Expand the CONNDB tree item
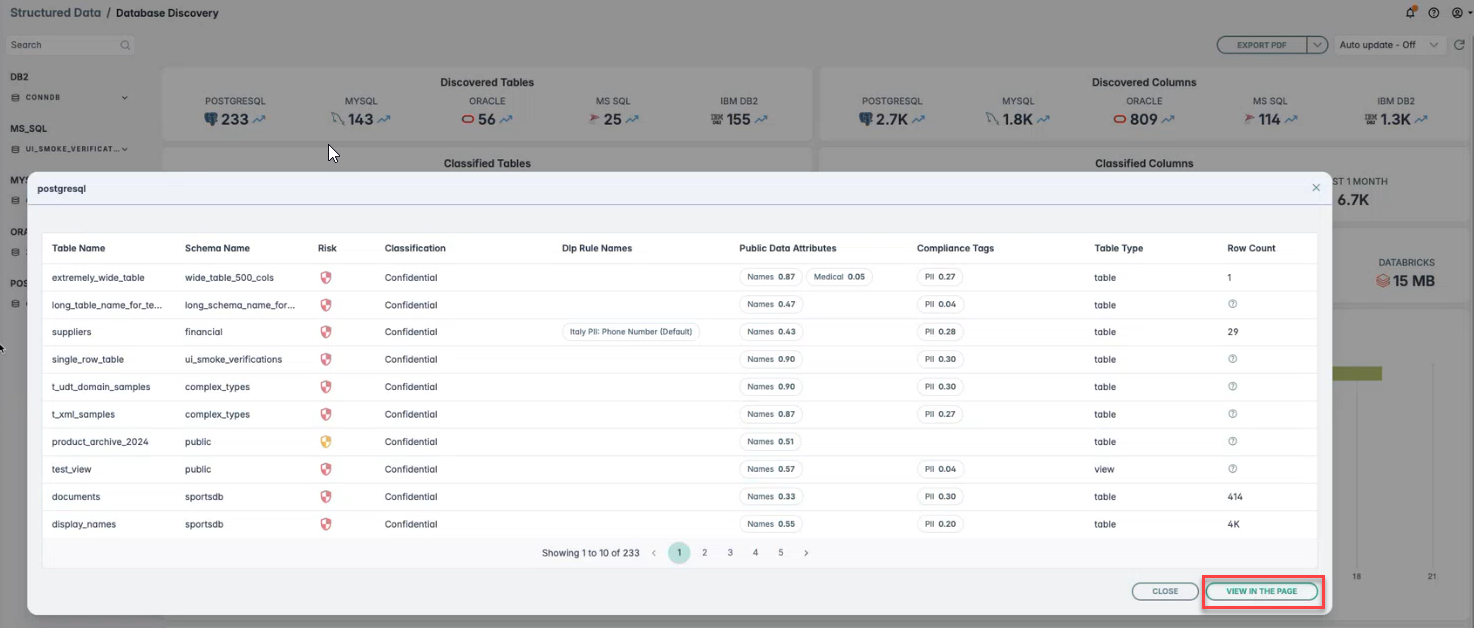Viewport: 1474px width, 628px height. tap(125, 98)
